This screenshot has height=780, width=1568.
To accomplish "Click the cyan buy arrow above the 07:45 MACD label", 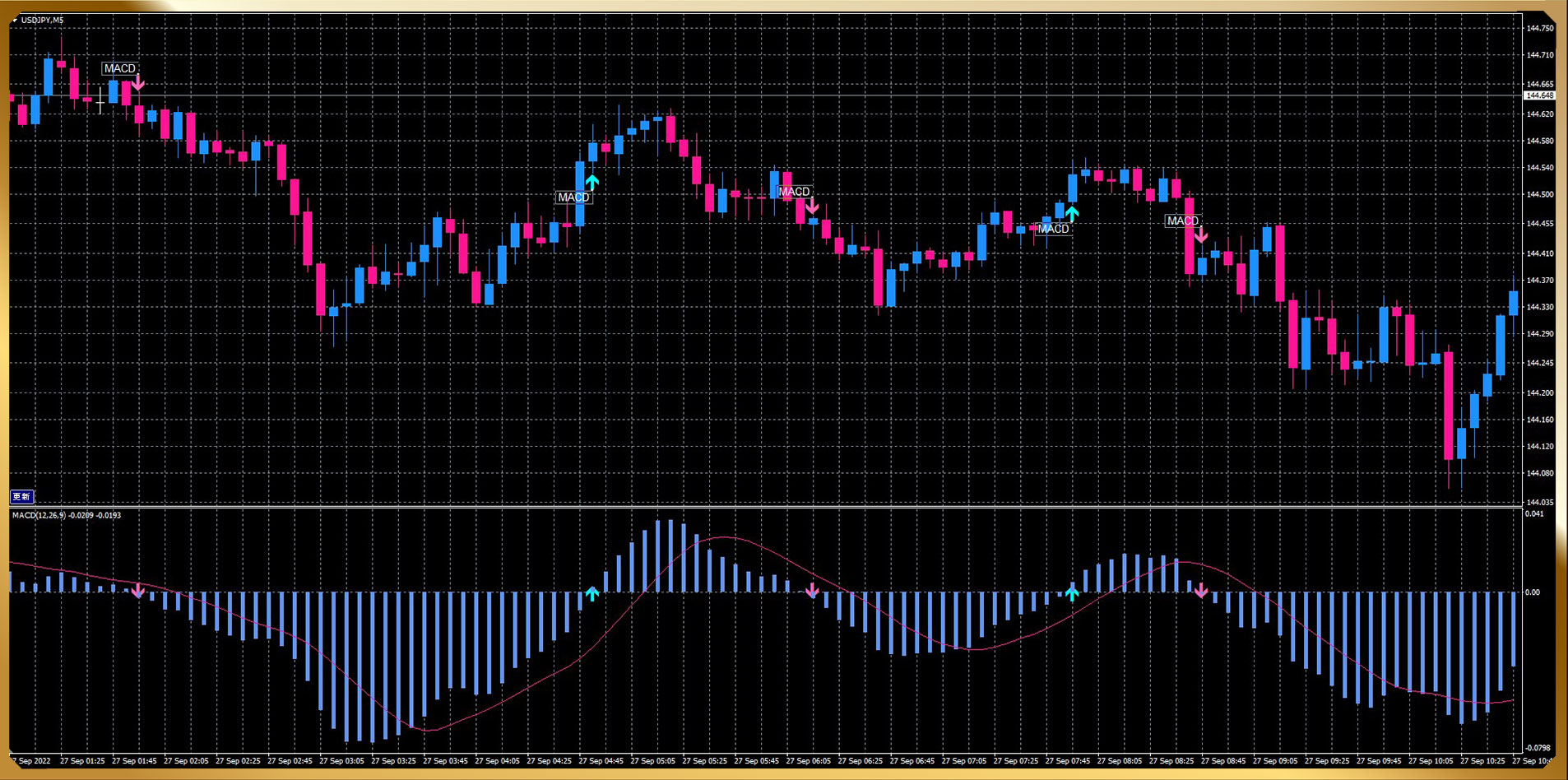I will pos(1071,214).
